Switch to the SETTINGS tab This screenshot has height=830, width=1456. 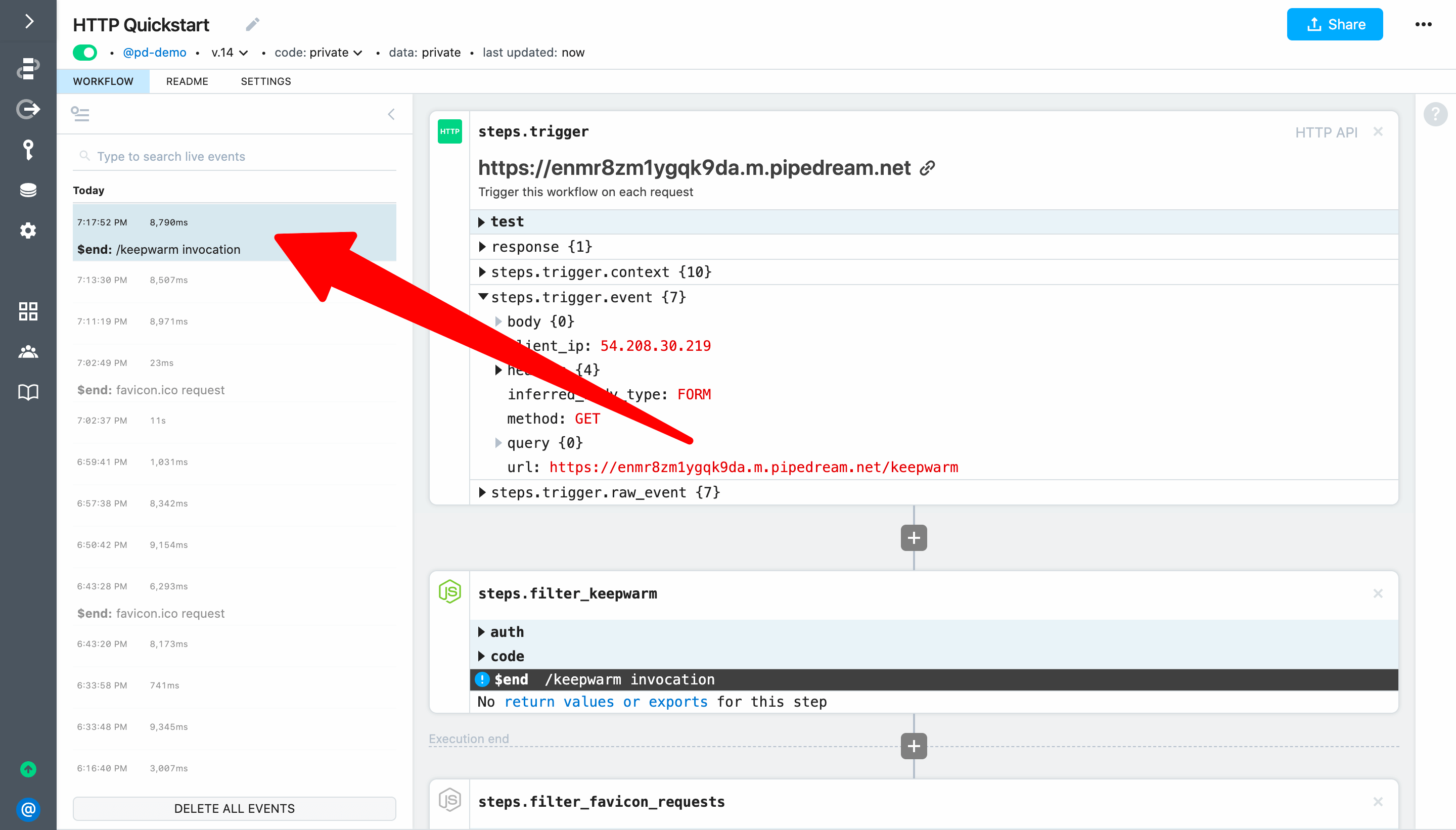(x=265, y=81)
